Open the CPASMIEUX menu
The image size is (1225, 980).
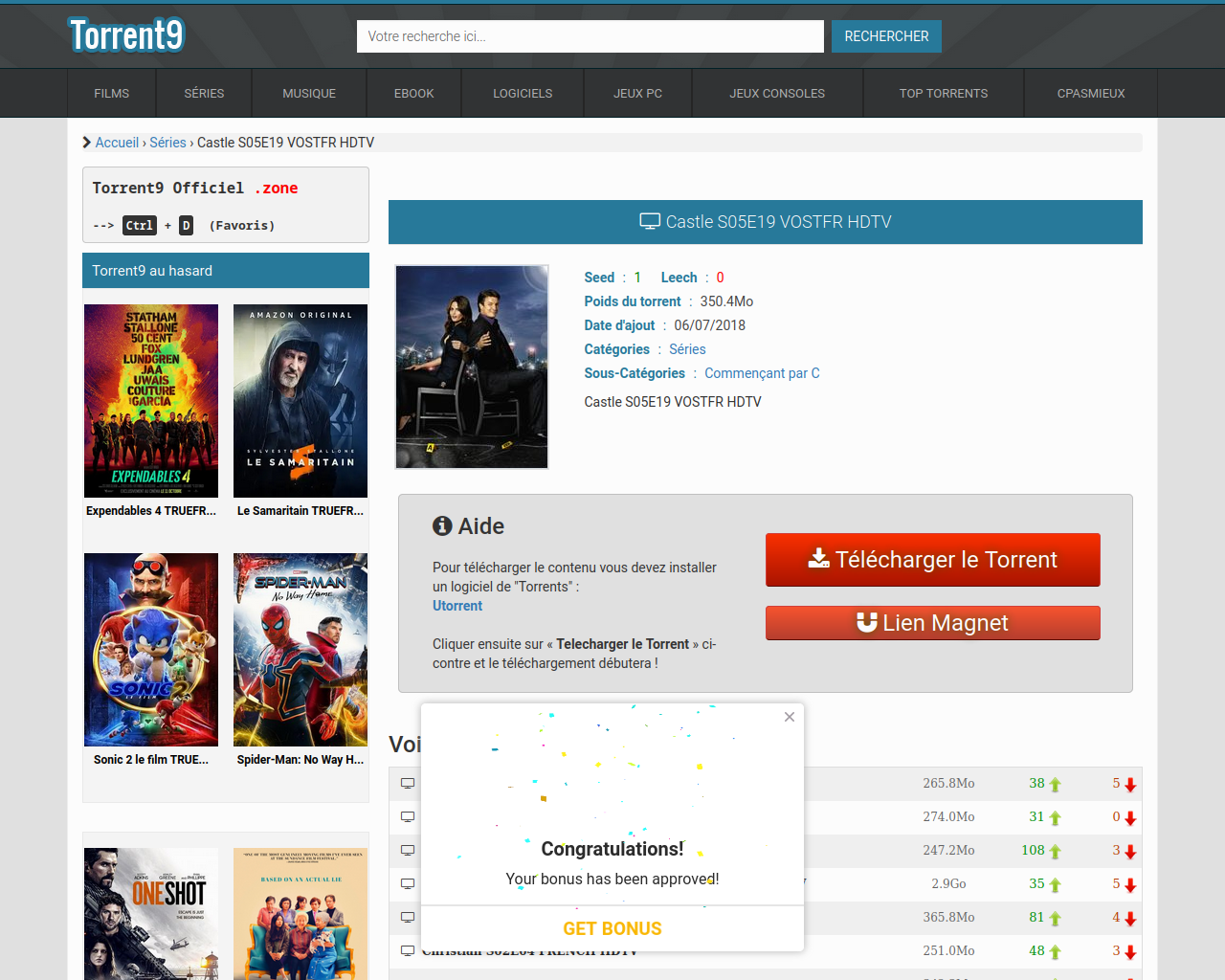pos(1091,93)
